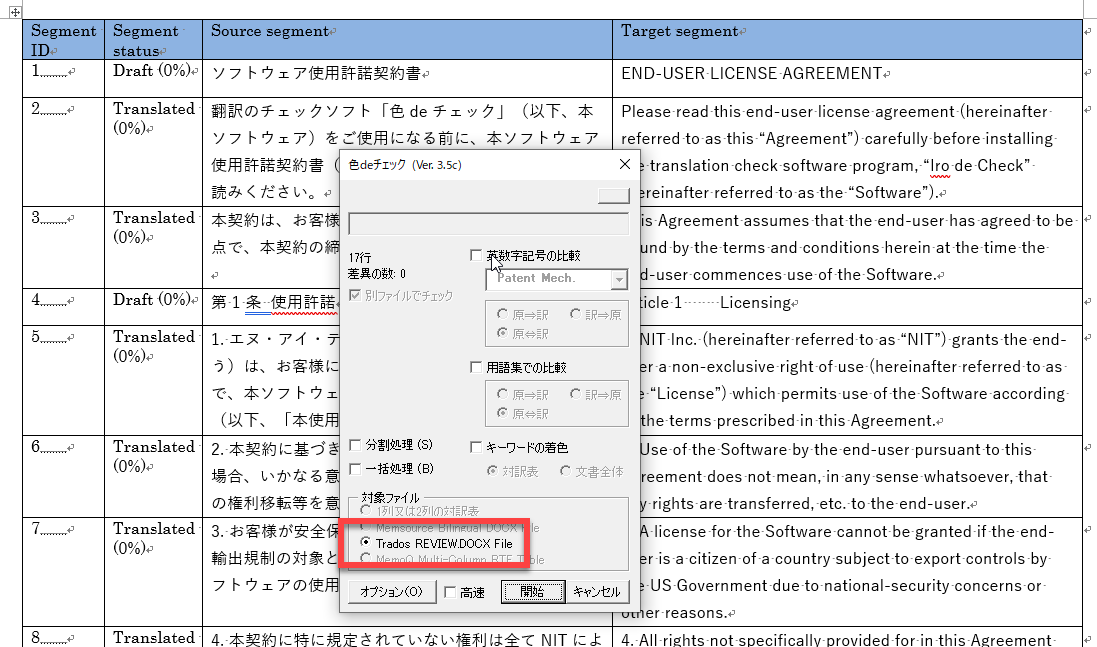1097x647 pixels.
Task: Select the 対訳表 radio button
Action: (x=493, y=471)
